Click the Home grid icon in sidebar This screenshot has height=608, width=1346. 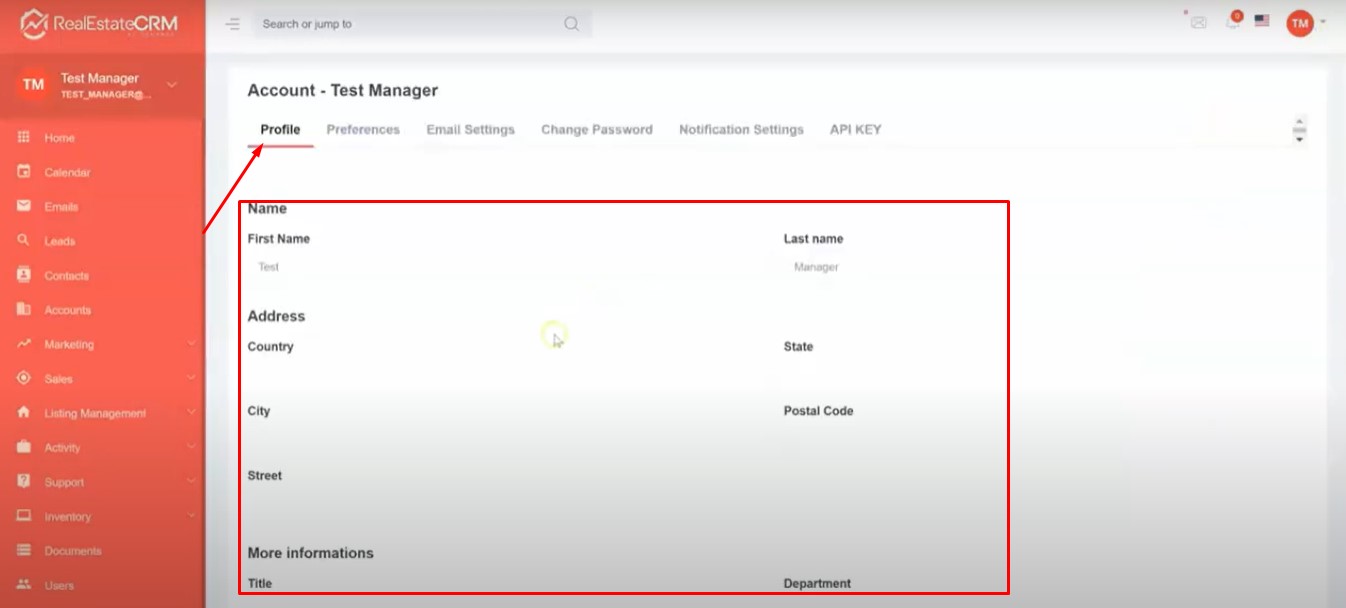[x=24, y=138]
